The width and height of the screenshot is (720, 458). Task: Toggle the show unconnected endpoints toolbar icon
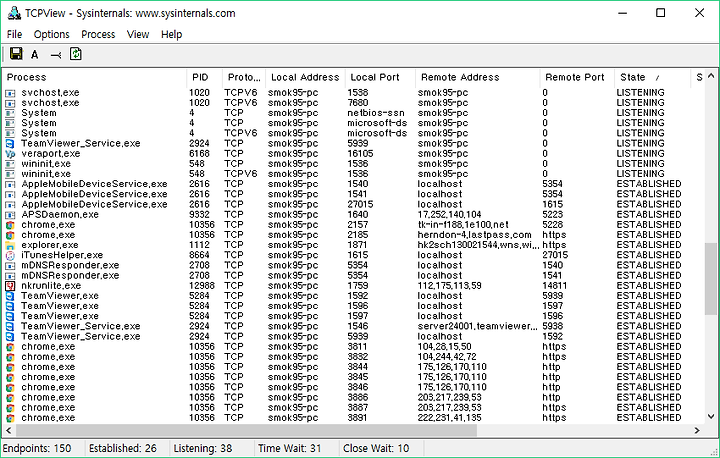pos(56,55)
